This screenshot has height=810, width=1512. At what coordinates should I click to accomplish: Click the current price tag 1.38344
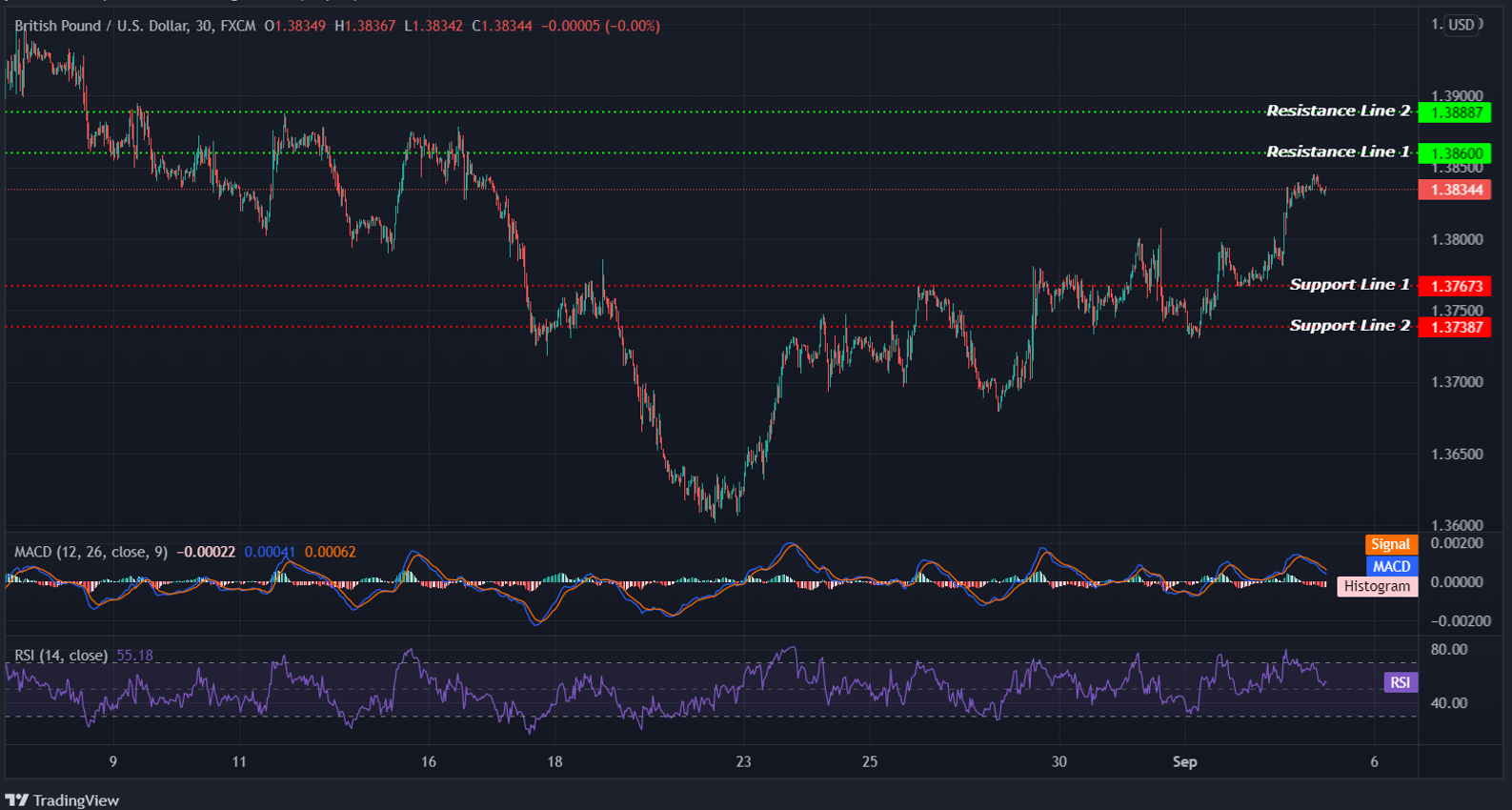coord(1454,190)
